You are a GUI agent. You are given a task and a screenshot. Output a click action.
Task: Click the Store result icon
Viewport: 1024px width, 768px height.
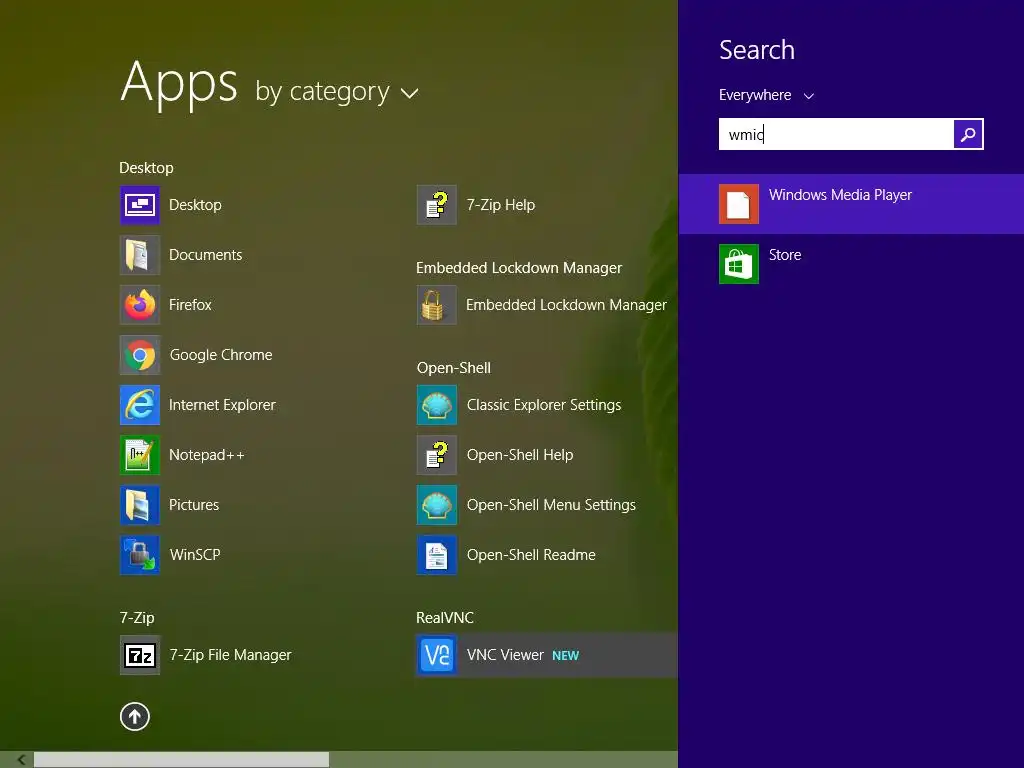click(x=739, y=264)
